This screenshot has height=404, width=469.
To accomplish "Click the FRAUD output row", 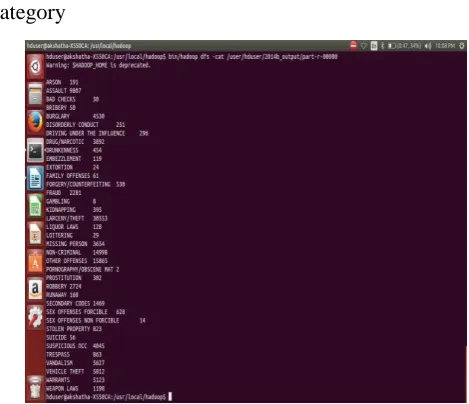I will (64, 192).
